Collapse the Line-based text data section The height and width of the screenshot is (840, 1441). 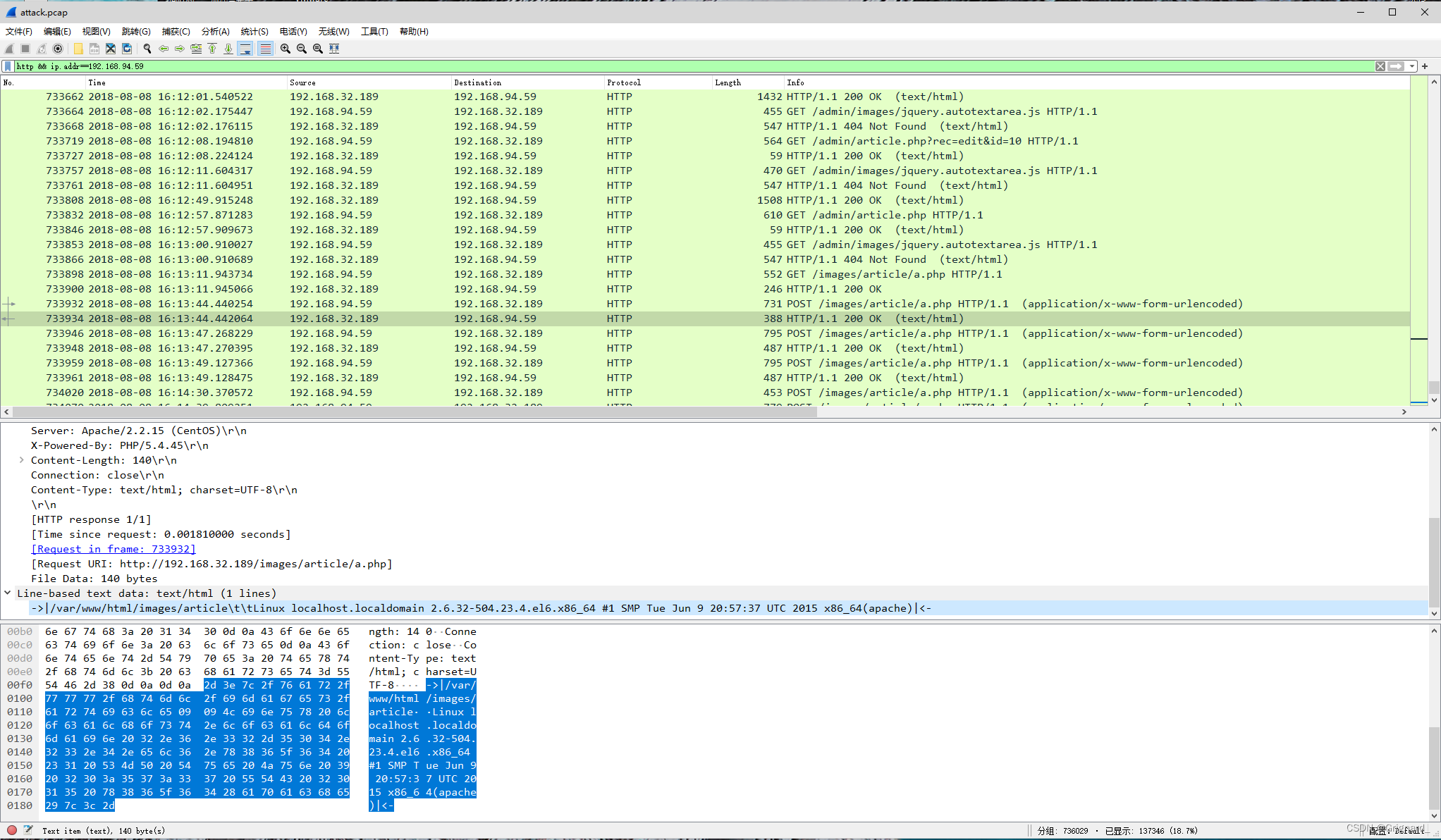[8, 593]
